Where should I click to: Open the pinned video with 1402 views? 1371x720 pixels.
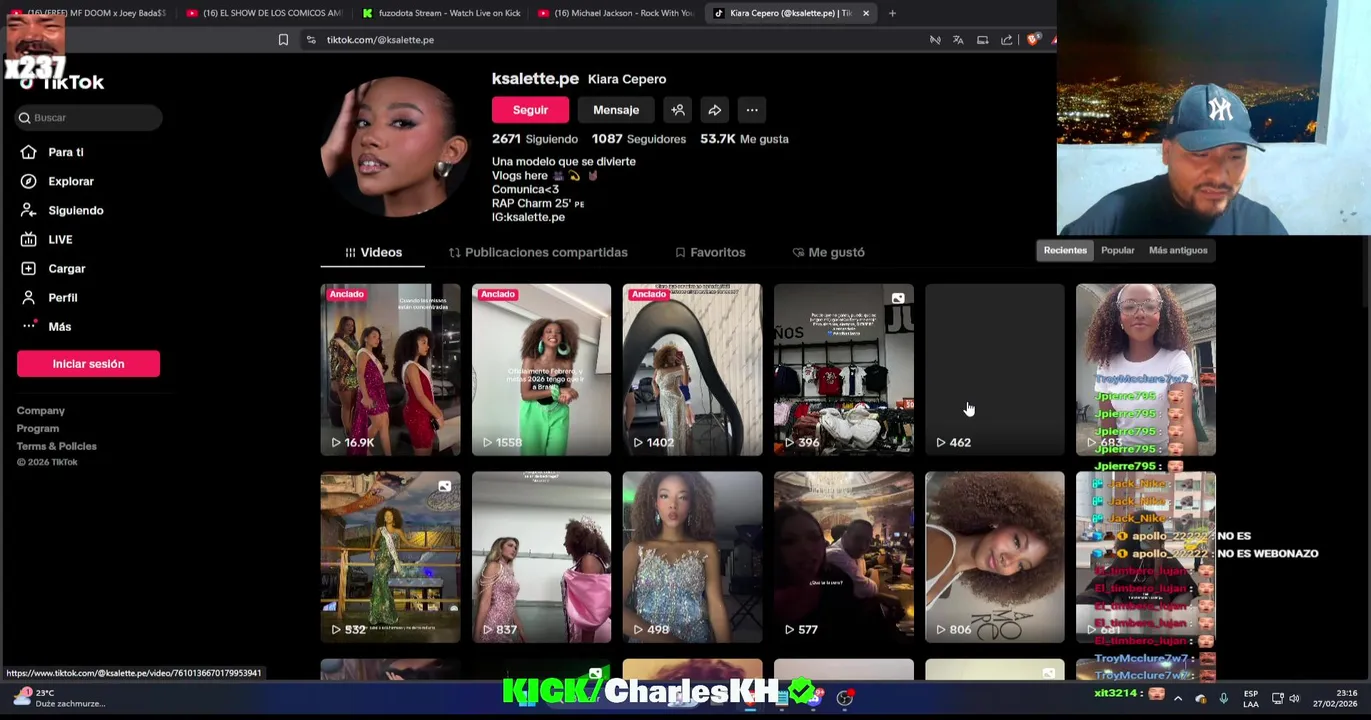[692, 370]
